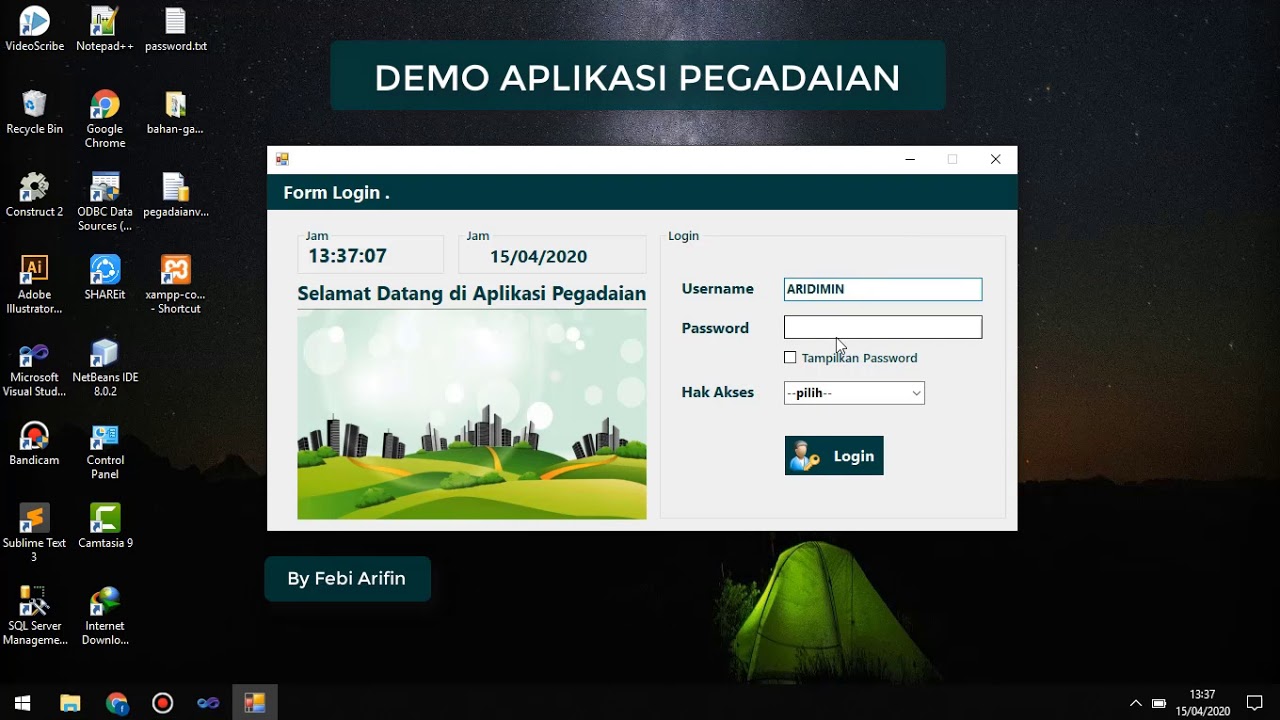This screenshot has height=720, width=1280.
Task: Open the NetBeans IDE 8.0.2 icon
Action: 105,369
